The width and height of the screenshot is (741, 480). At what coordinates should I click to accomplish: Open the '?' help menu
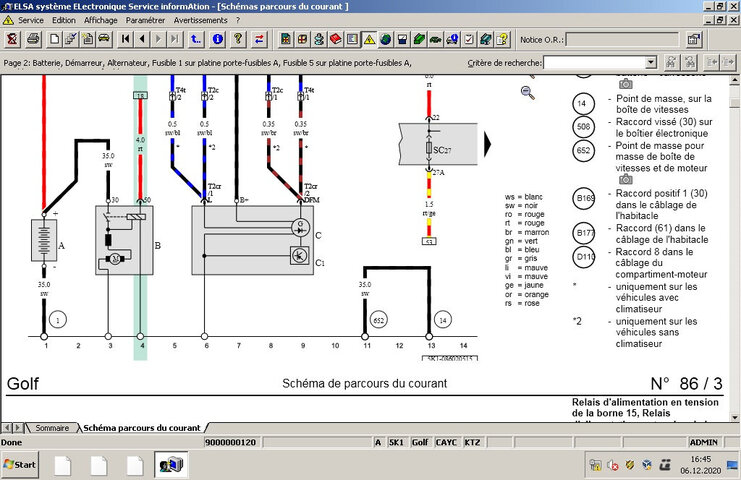coord(238,20)
